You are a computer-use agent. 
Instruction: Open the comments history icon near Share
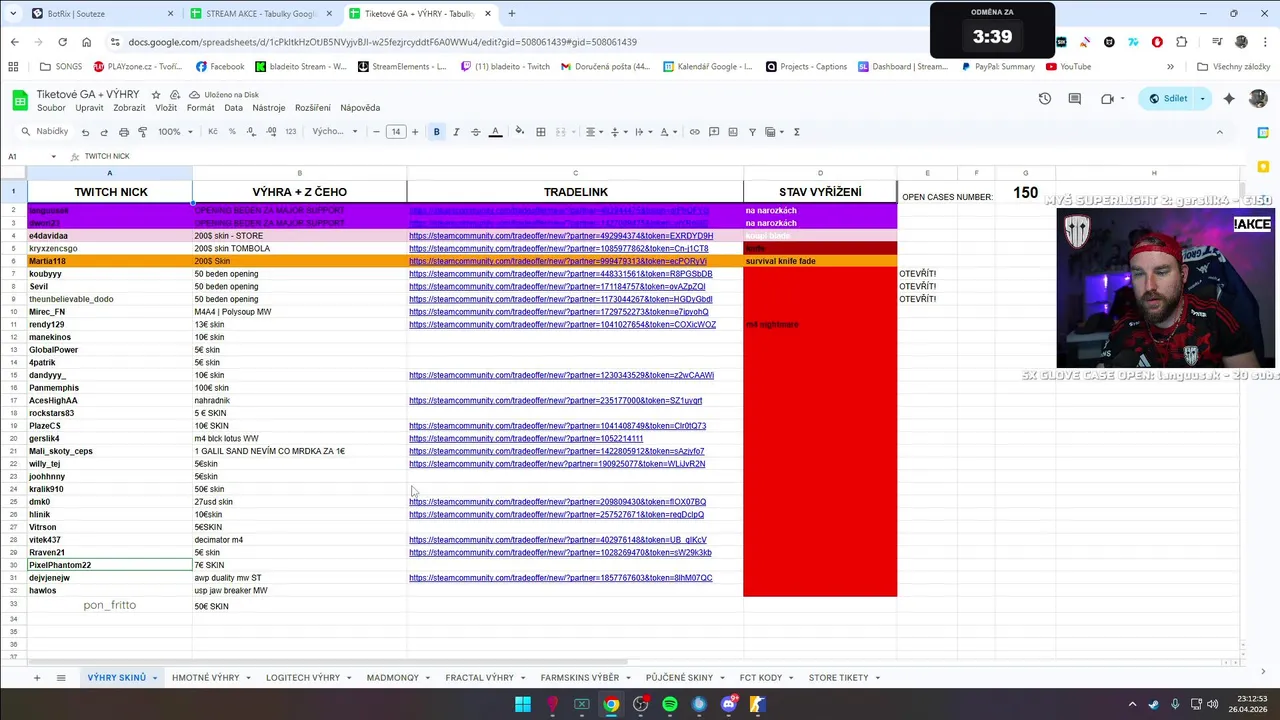(1075, 99)
